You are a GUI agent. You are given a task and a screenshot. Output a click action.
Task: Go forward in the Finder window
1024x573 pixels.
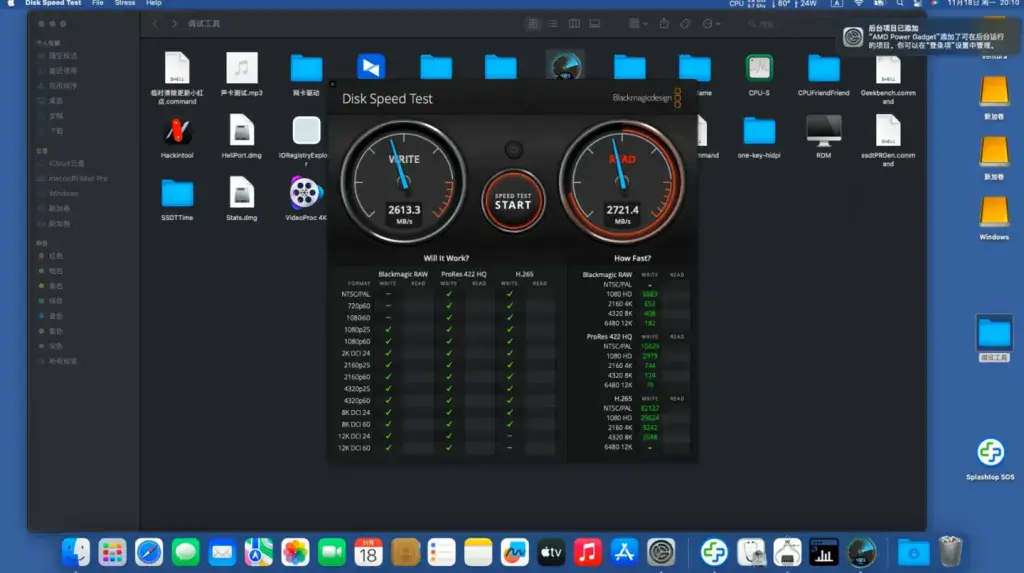tap(174, 24)
